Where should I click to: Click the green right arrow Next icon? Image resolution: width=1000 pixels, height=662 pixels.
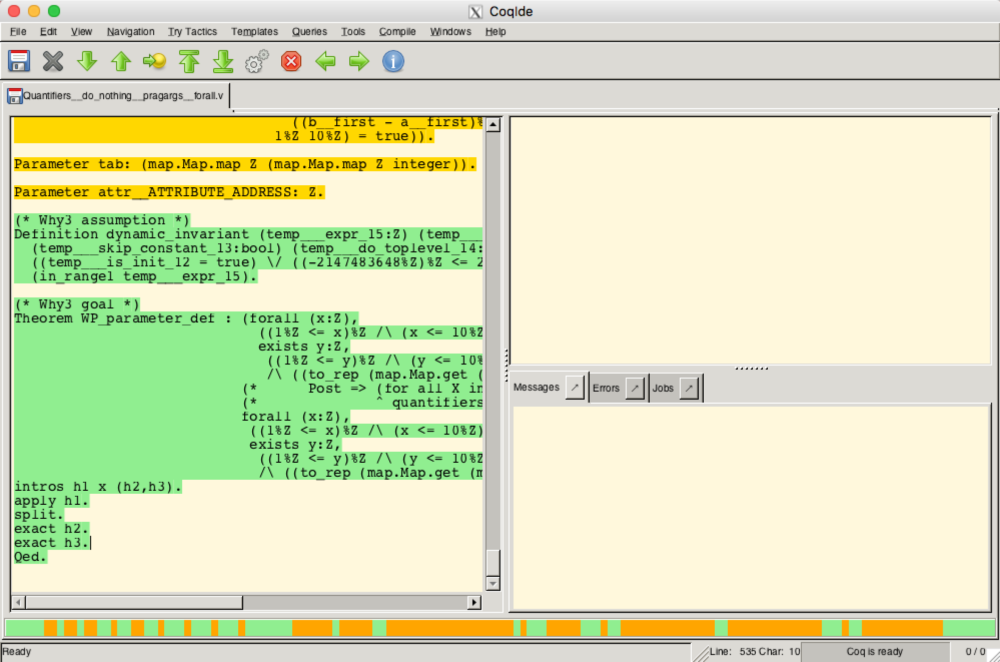click(x=359, y=62)
